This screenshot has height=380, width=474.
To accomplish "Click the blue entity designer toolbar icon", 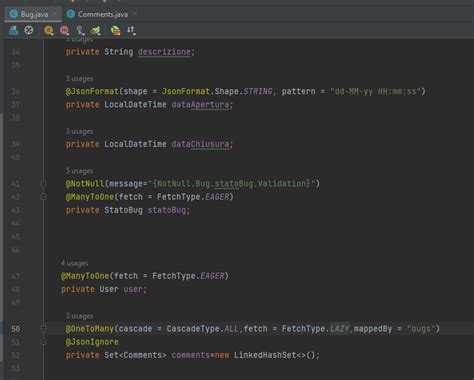I will (x=14, y=30).
